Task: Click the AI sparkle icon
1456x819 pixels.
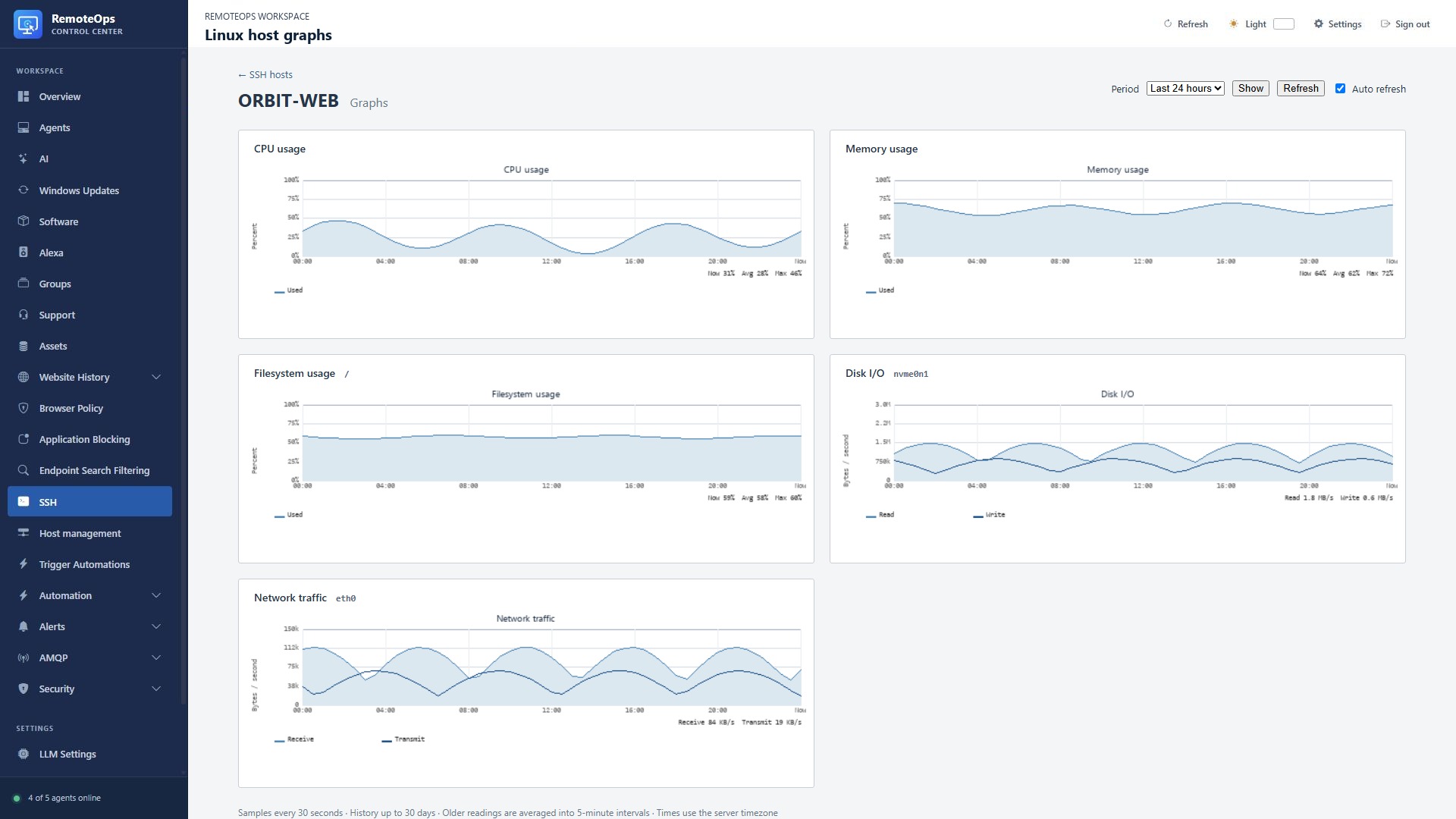Action: (24, 158)
